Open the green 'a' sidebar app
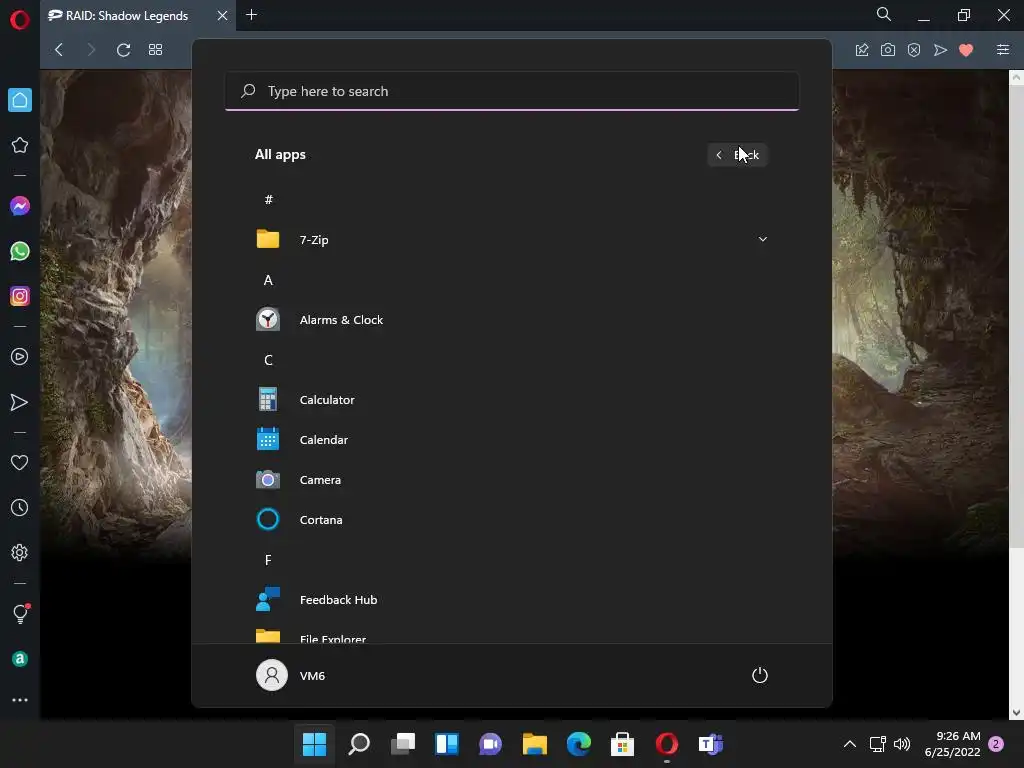The height and width of the screenshot is (768, 1024). pyautogui.click(x=20, y=659)
